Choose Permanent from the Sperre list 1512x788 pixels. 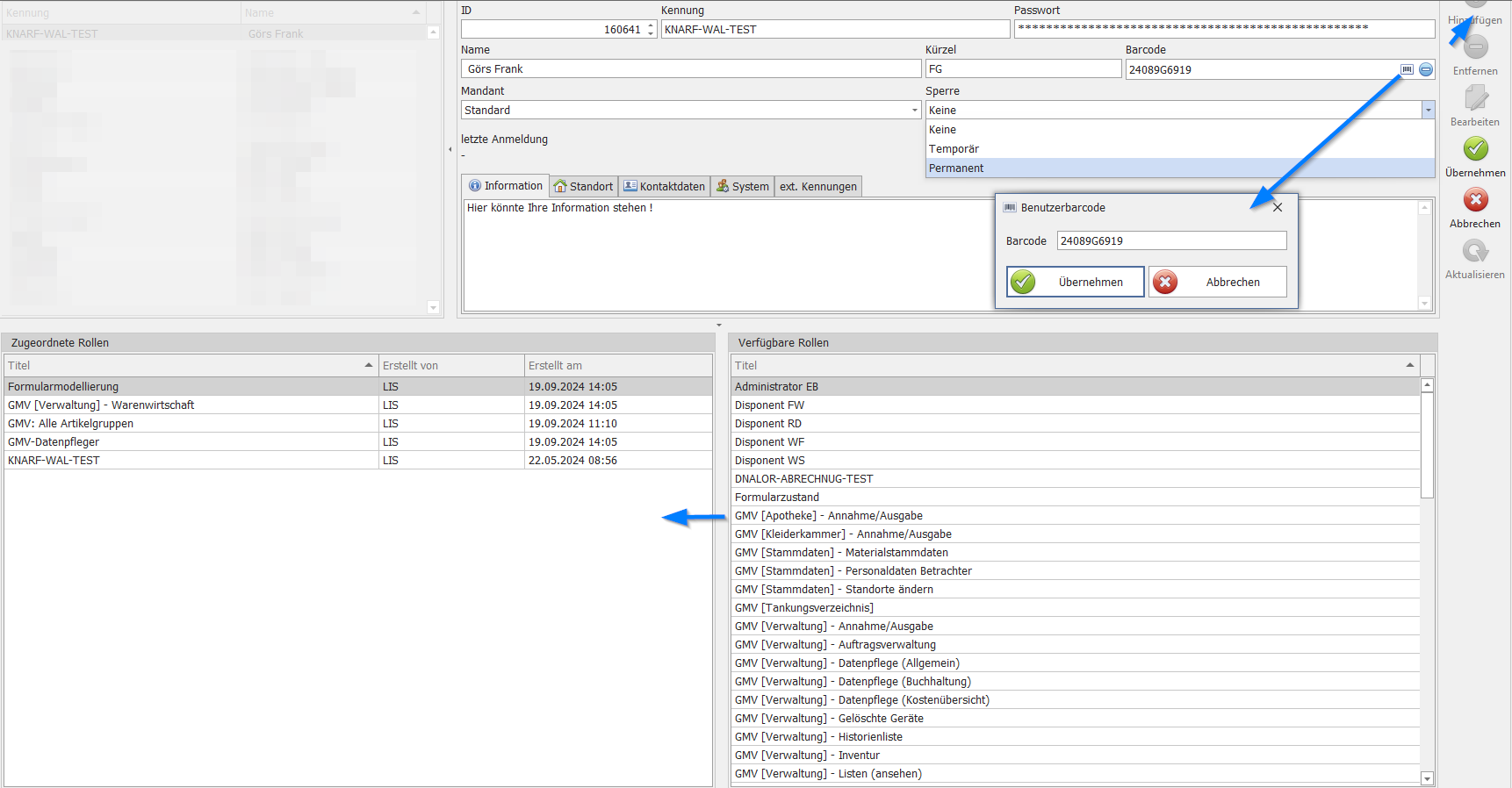(x=956, y=168)
